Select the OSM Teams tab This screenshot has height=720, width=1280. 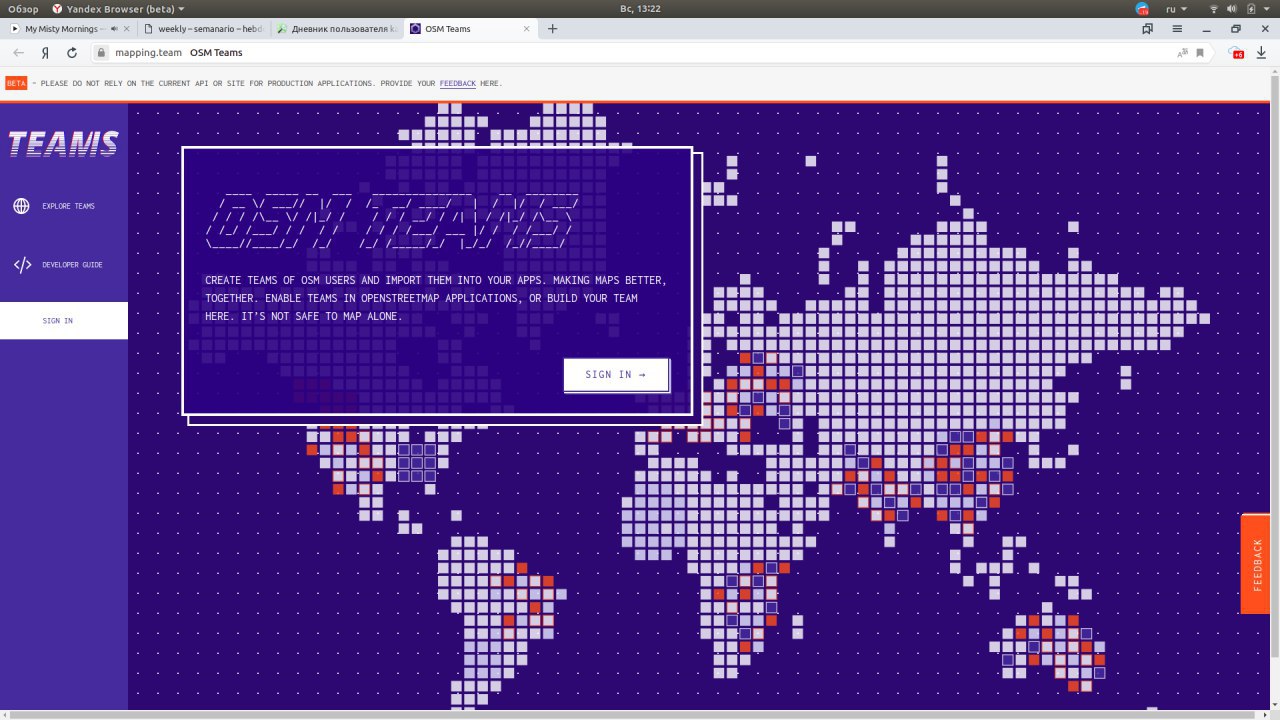pyautogui.click(x=471, y=29)
